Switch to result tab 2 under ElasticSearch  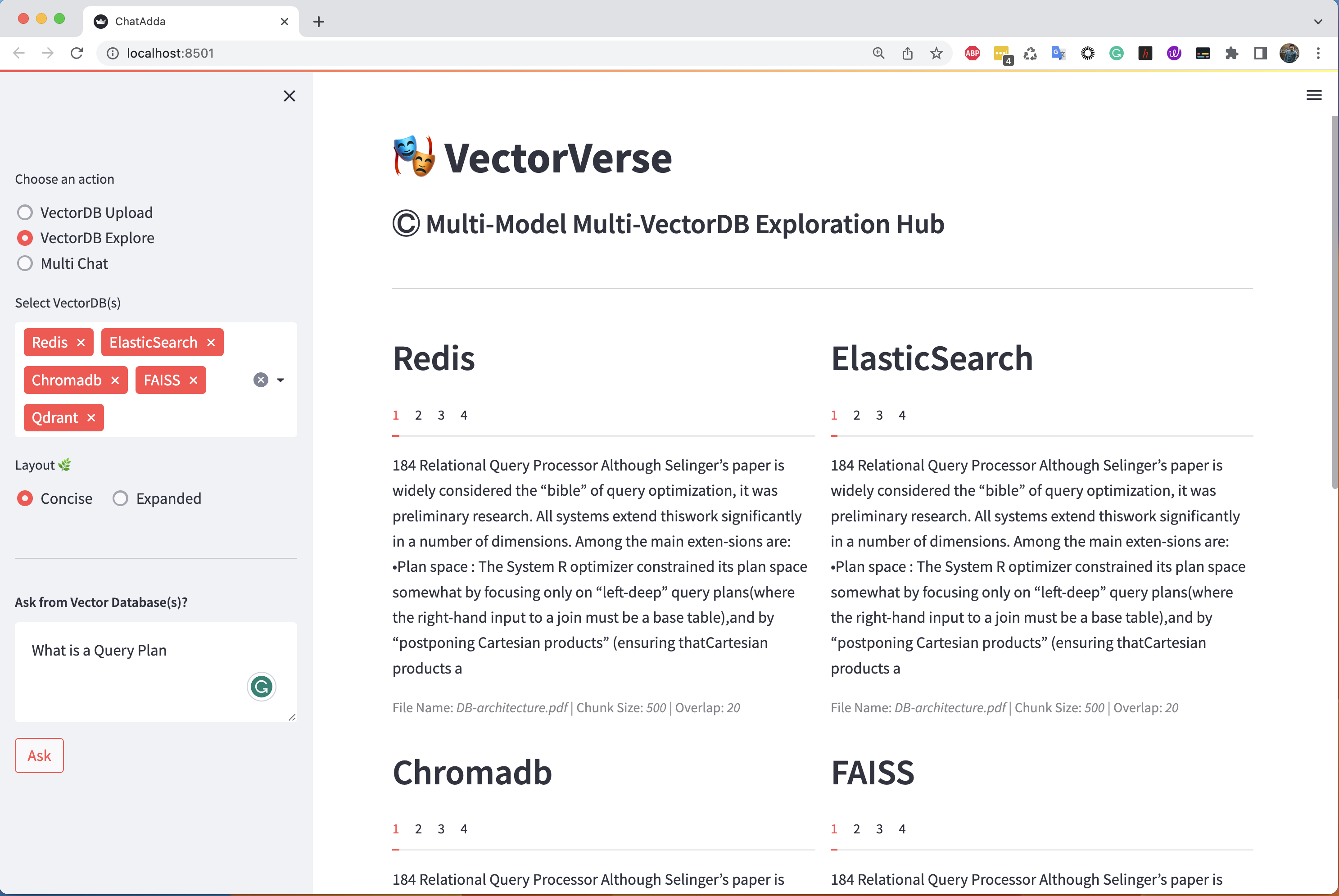coord(856,415)
